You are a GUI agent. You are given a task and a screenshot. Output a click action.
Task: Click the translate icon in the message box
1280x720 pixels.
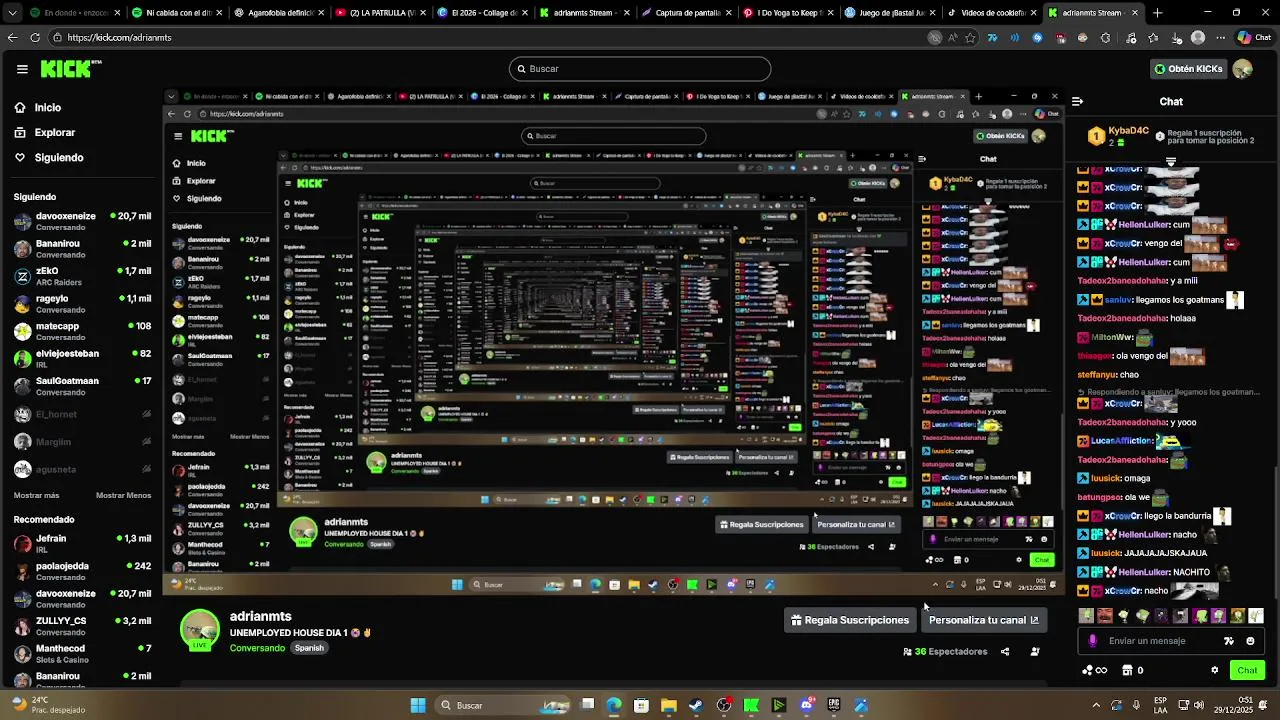click(1229, 641)
